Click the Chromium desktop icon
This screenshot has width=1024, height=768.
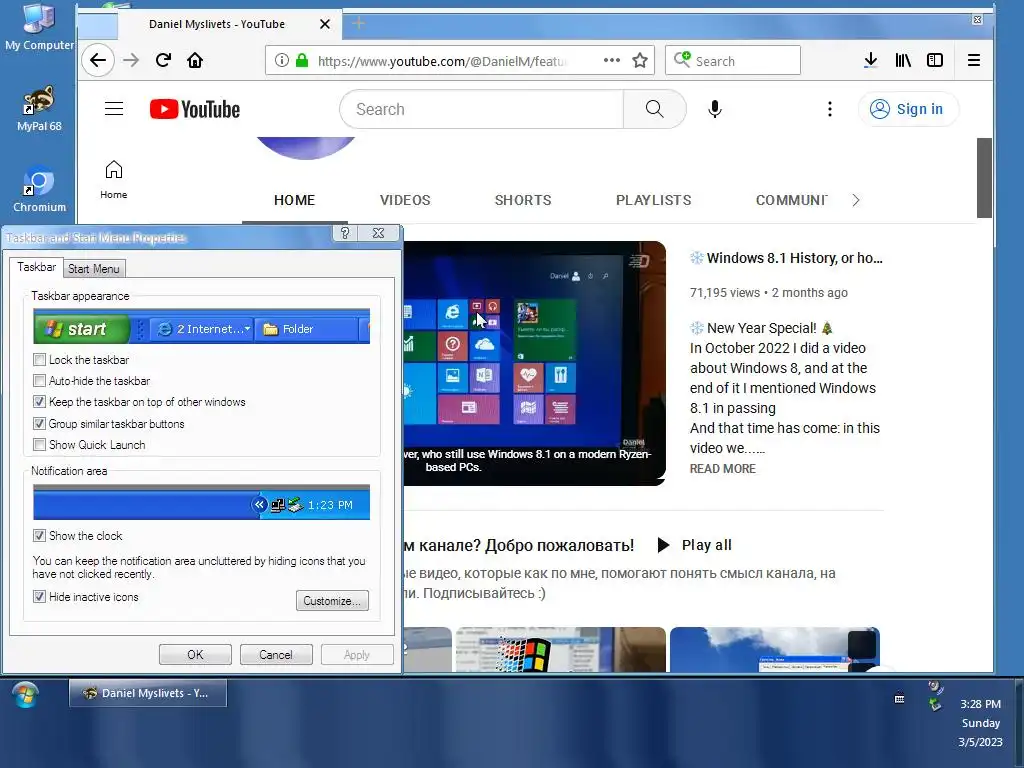39,189
